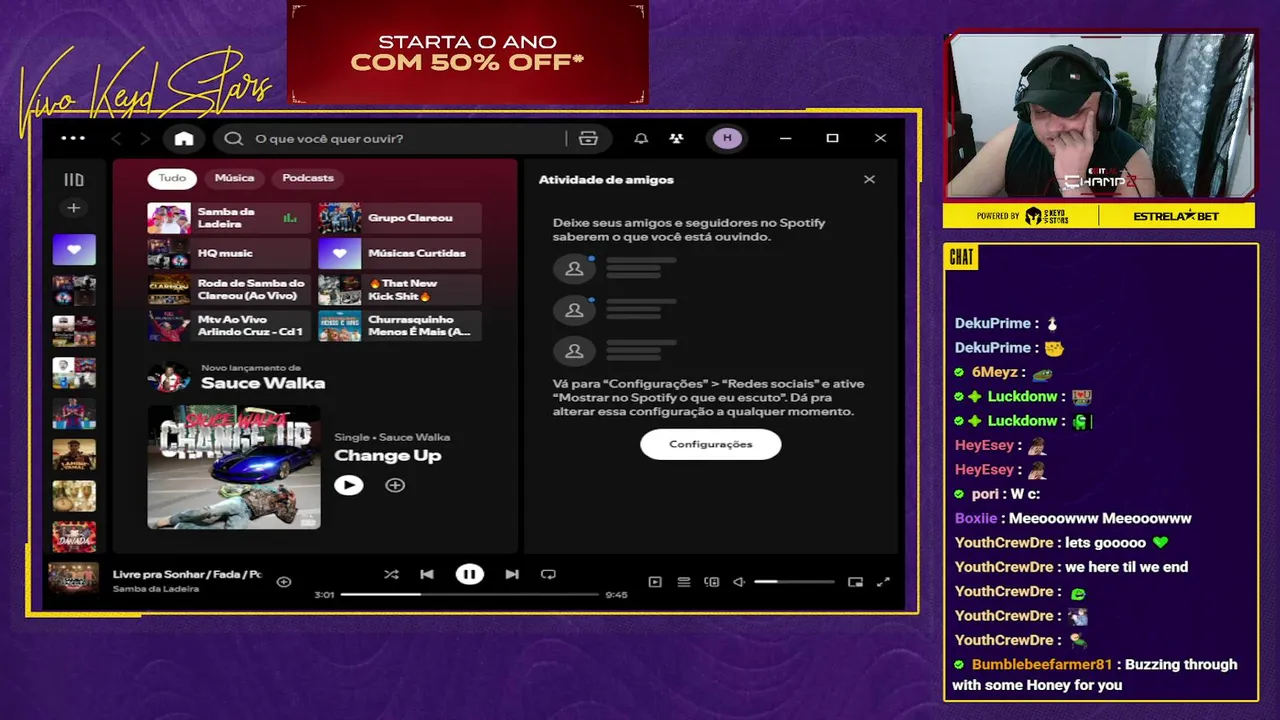Screen dimensions: 1280x720
Task: Click the '50% OFF' banner ad
Action: tap(467, 52)
